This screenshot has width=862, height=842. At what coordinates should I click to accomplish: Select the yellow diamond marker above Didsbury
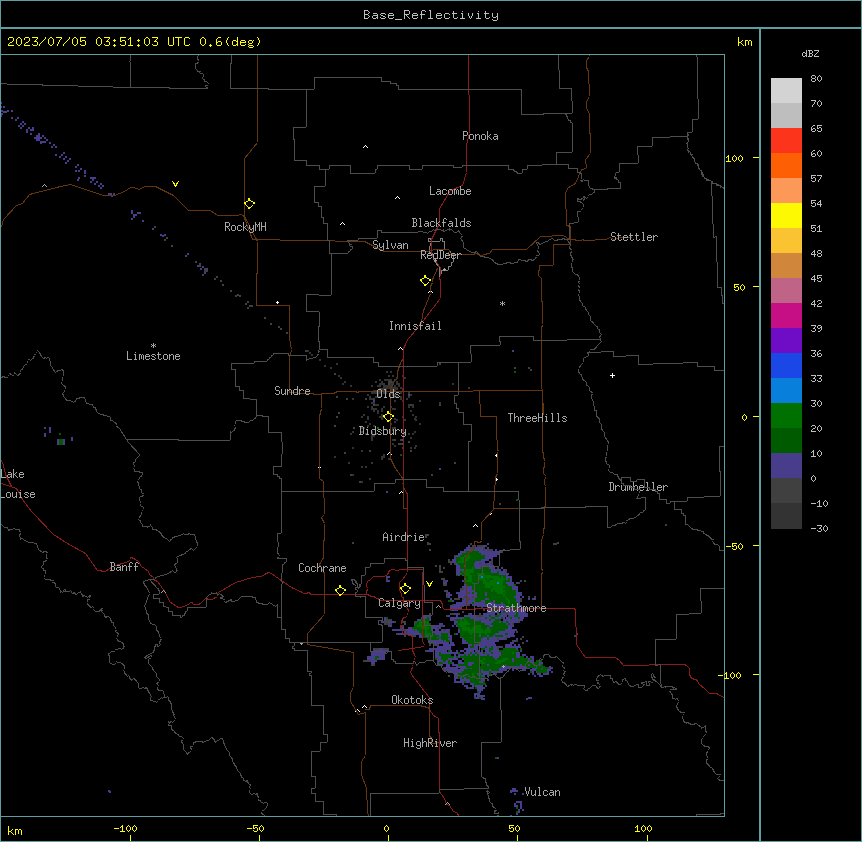(388, 416)
